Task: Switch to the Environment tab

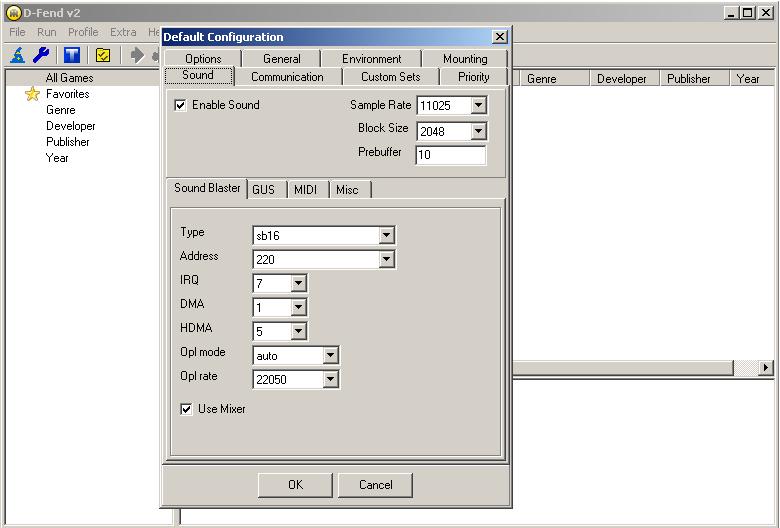Action: 372,59
